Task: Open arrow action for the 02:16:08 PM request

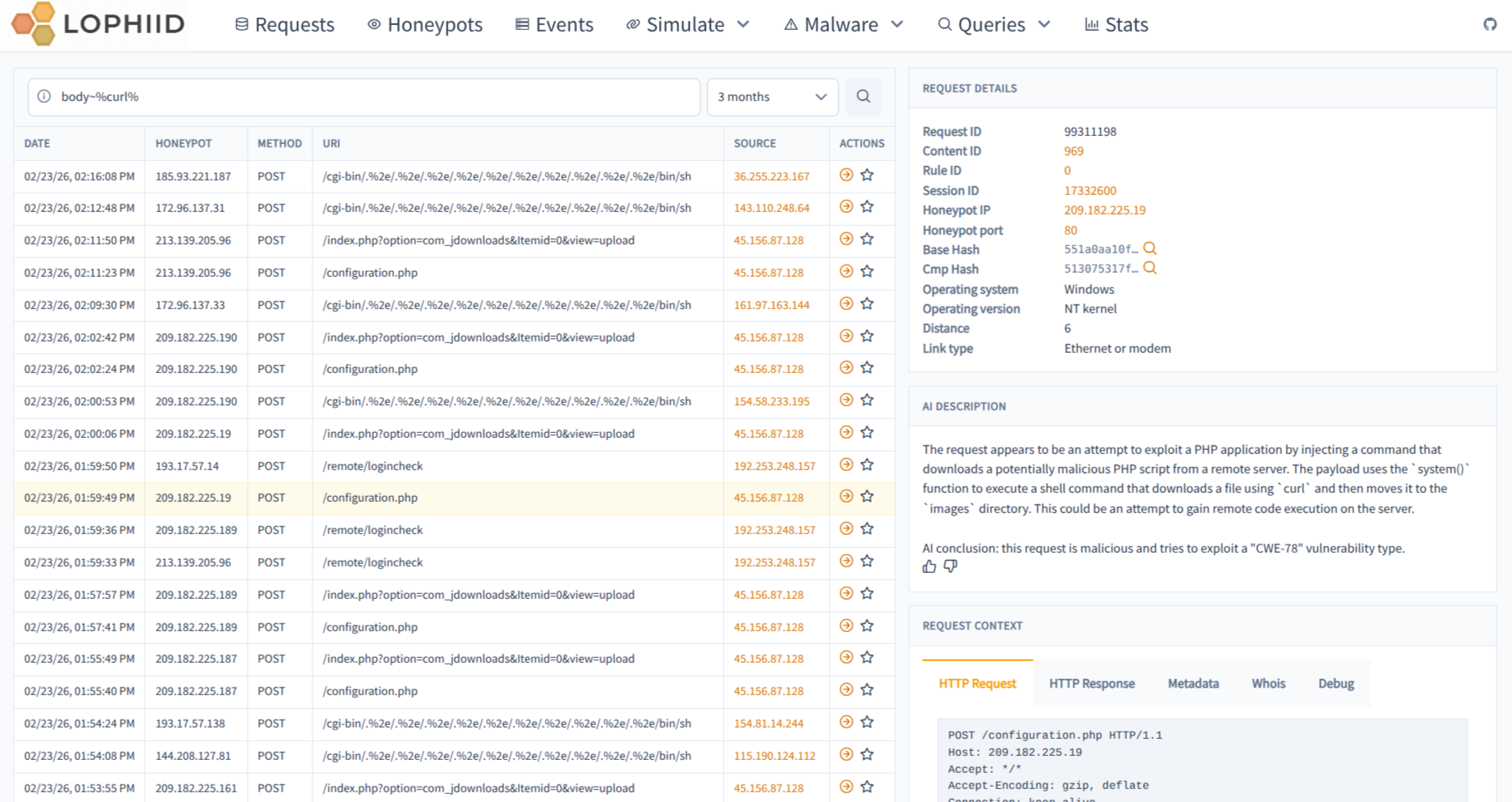Action: point(846,175)
